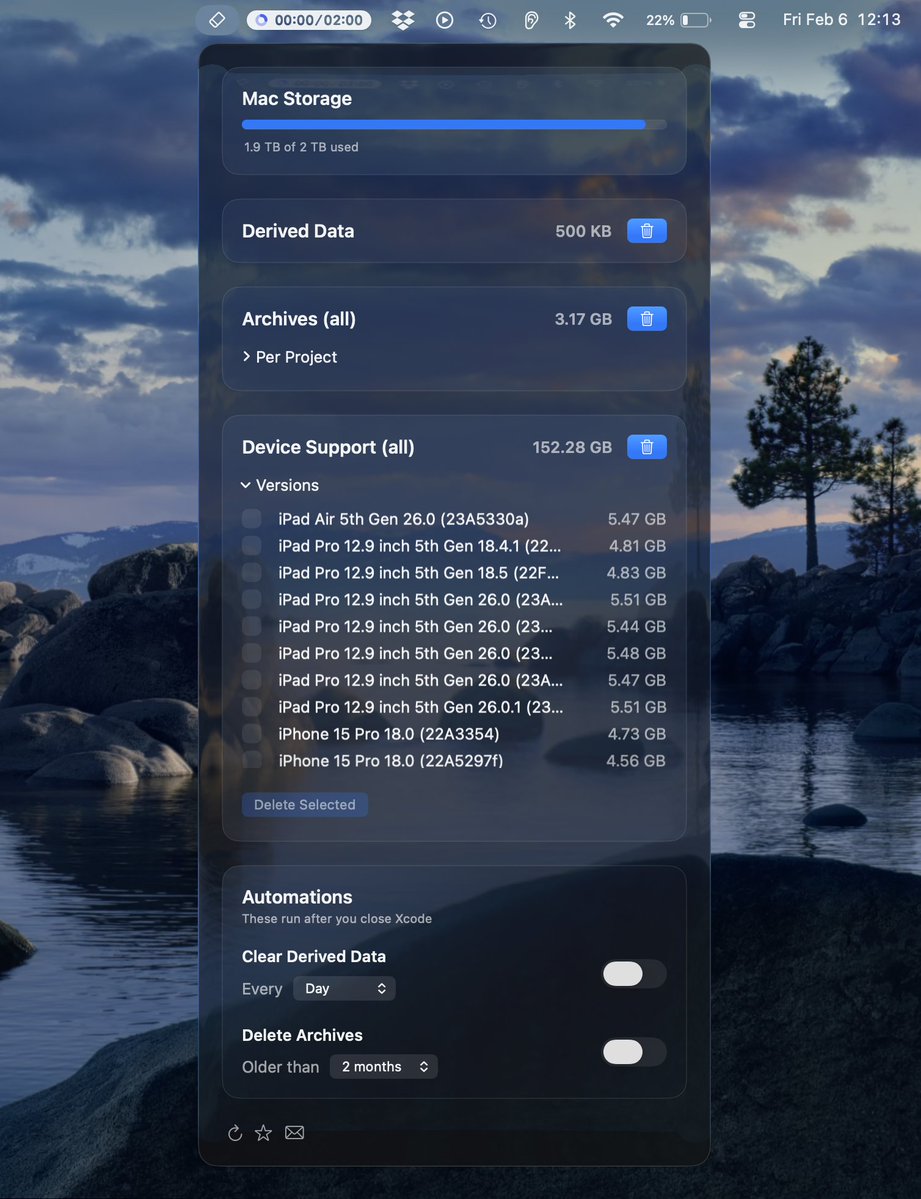Viewport: 921px width, 1199px height.
Task: Enable the Delete Archives automation switch
Action: pos(633,1052)
